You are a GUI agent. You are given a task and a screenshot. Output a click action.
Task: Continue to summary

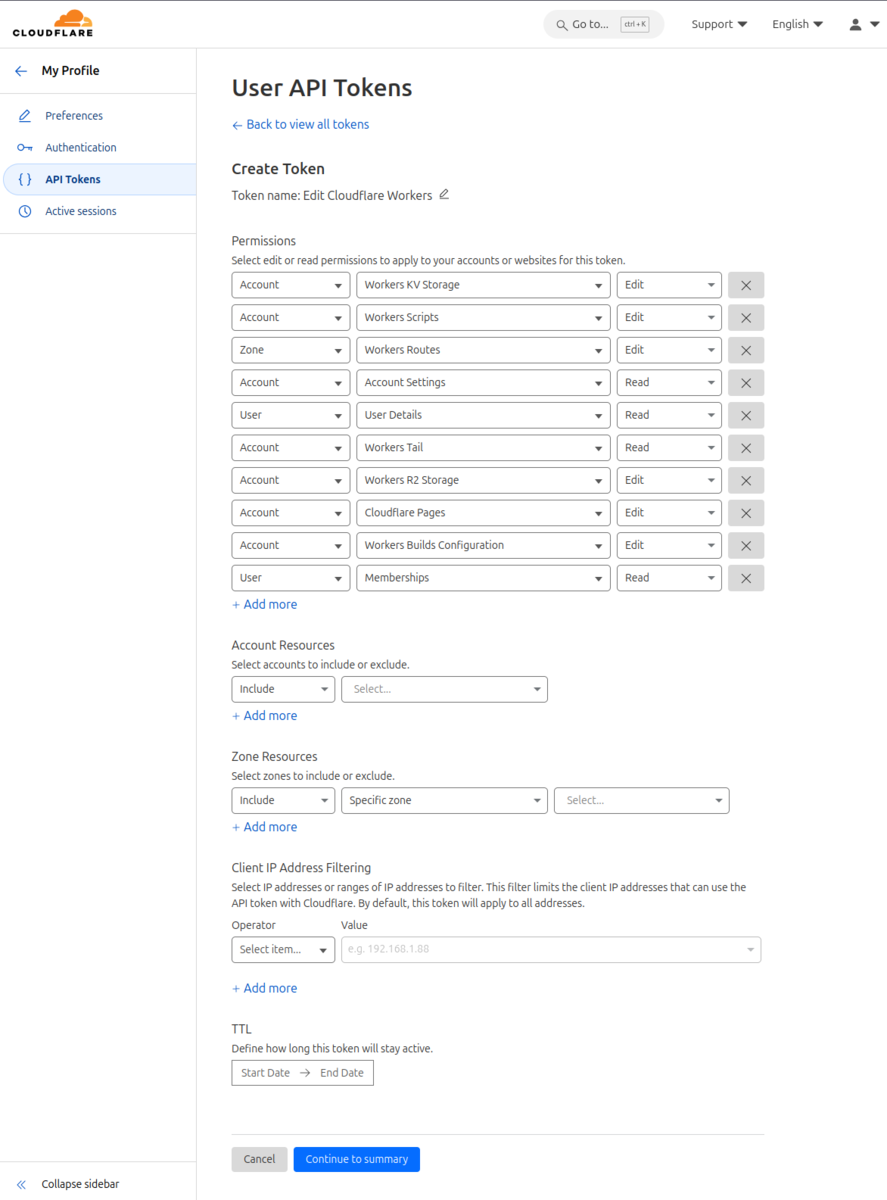357,1159
